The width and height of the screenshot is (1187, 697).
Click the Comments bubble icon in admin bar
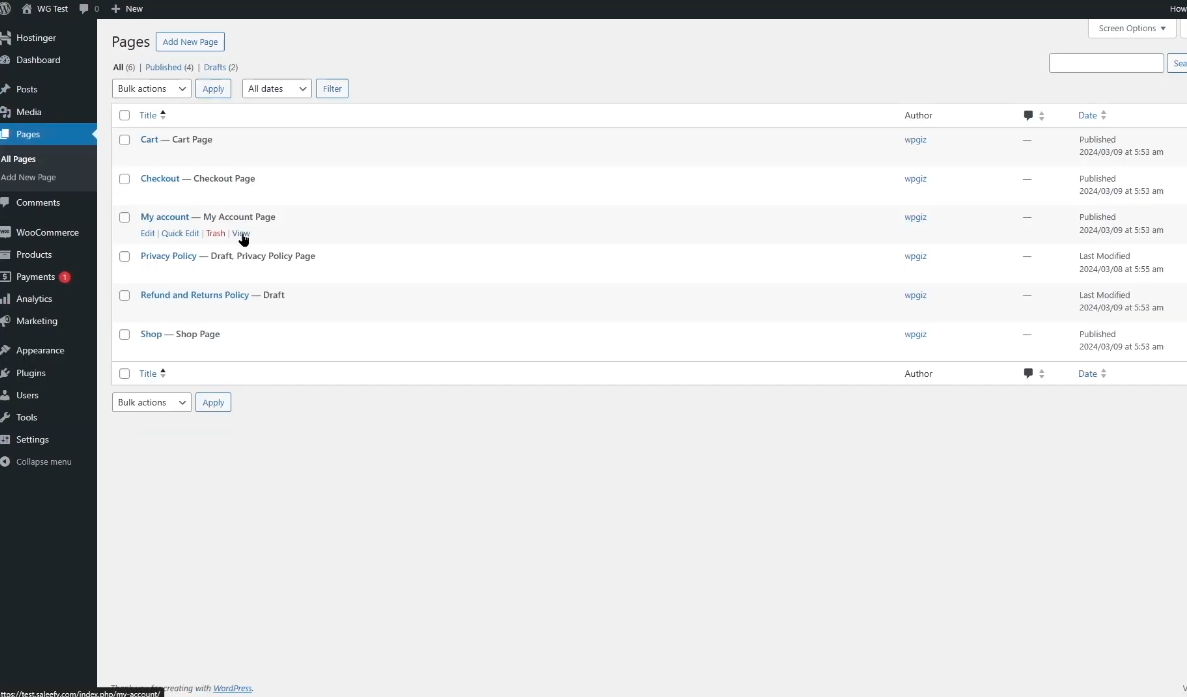pyautogui.click(x=84, y=9)
